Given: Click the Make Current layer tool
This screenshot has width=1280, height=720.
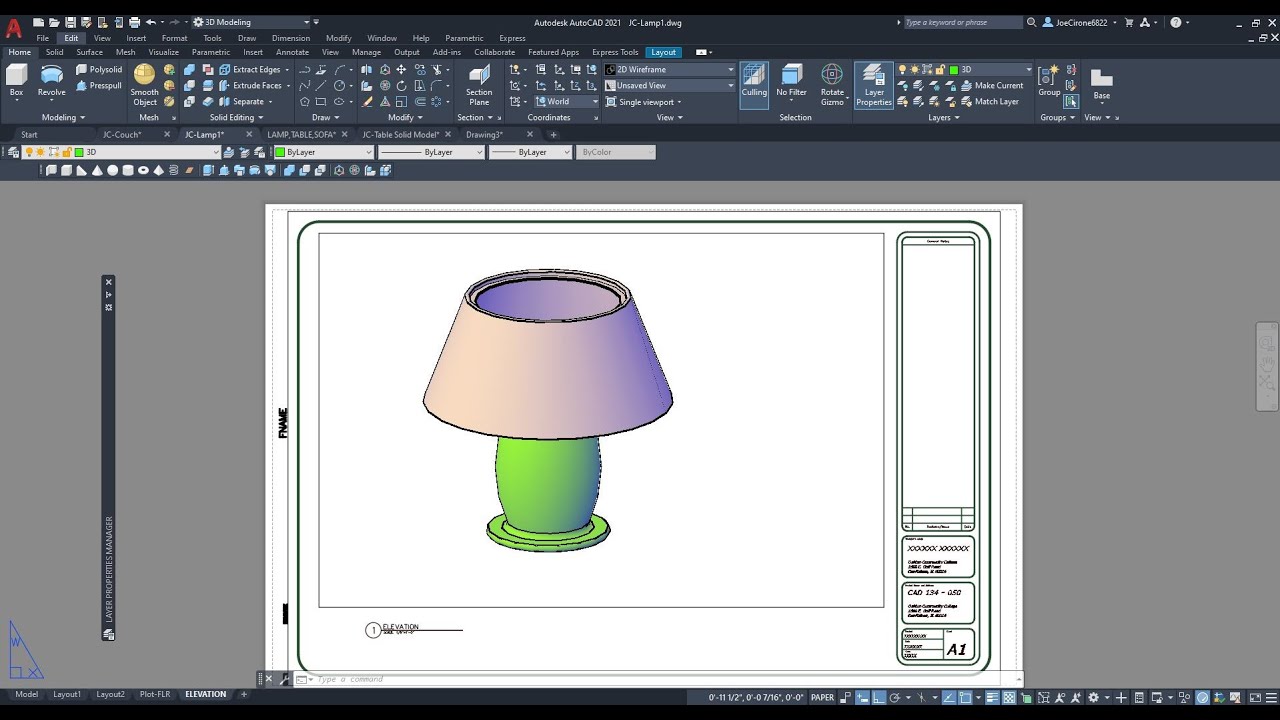Looking at the screenshot, I should tap(991, 86).
